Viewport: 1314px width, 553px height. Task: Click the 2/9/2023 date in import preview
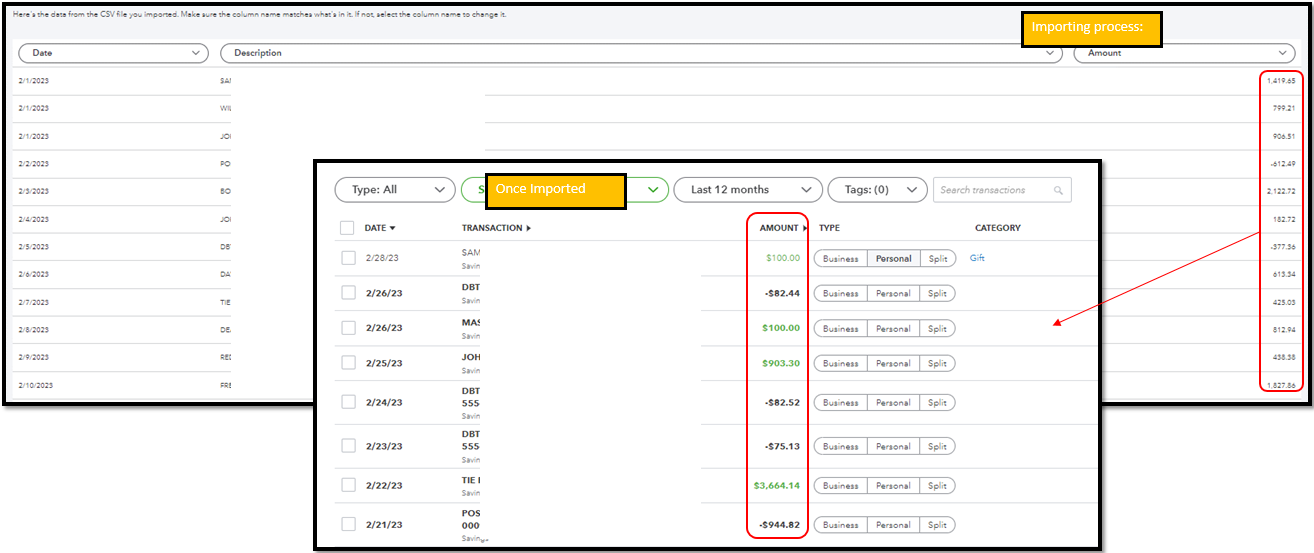point(32,356)
